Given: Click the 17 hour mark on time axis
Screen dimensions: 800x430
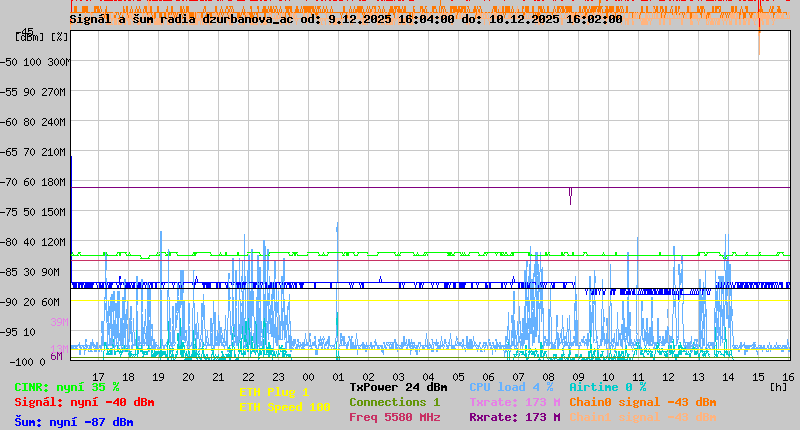Looking at the screenshot, I should (98, 376).
